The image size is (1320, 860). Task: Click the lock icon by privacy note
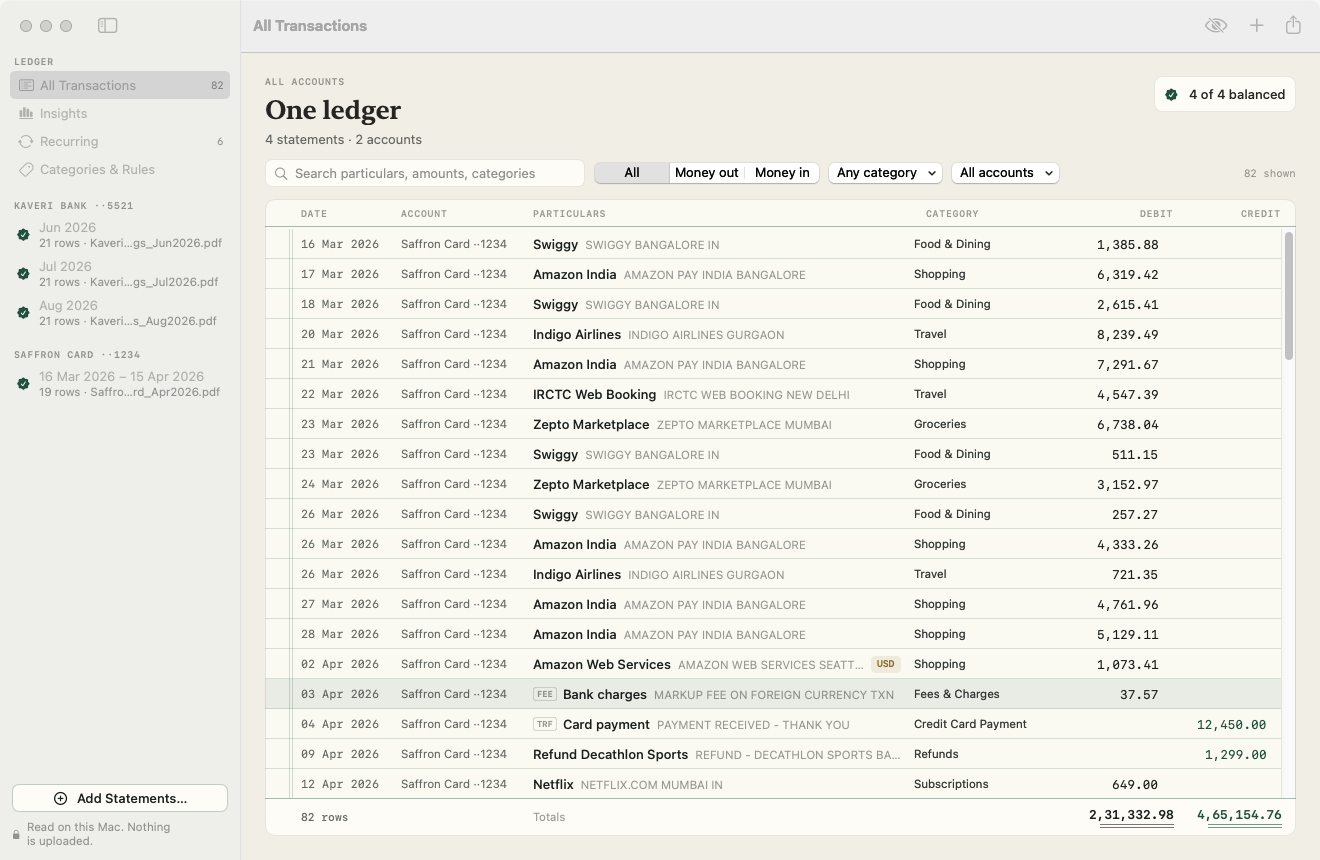(x=17, y=834)
